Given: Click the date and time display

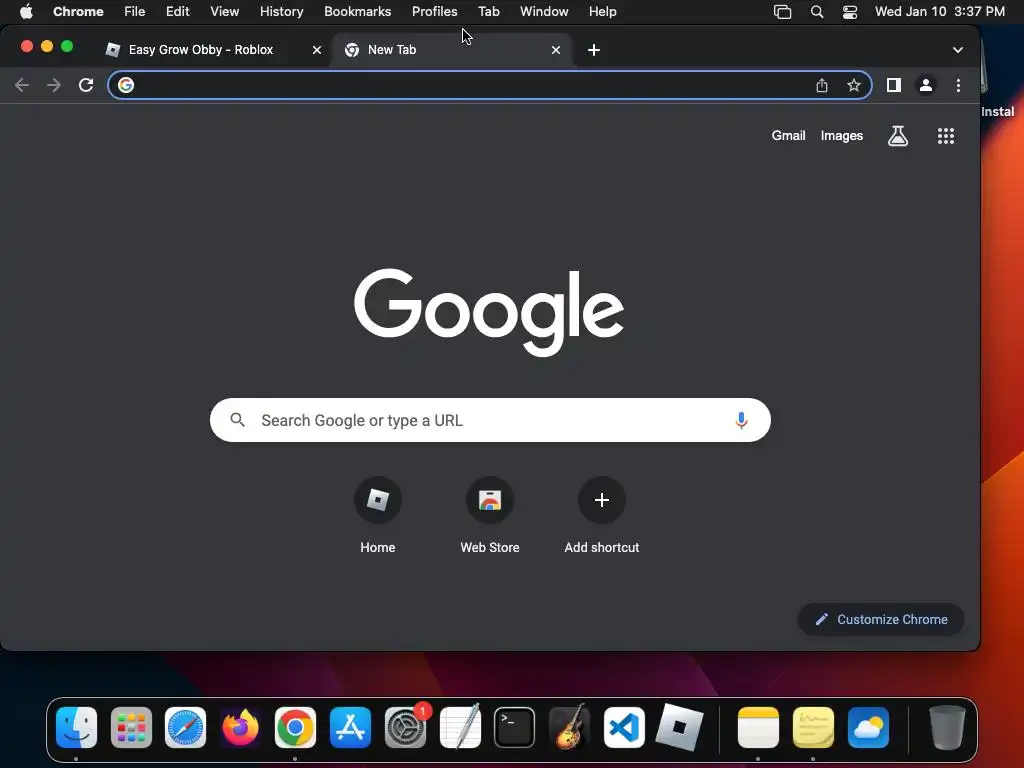Looking at the screenshot, I should (x=940, y=11).
